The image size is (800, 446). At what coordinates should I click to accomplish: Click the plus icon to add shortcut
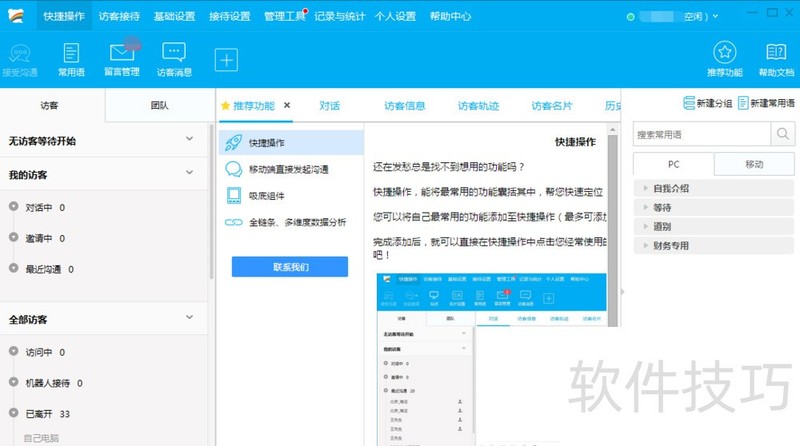coord(227,60)
